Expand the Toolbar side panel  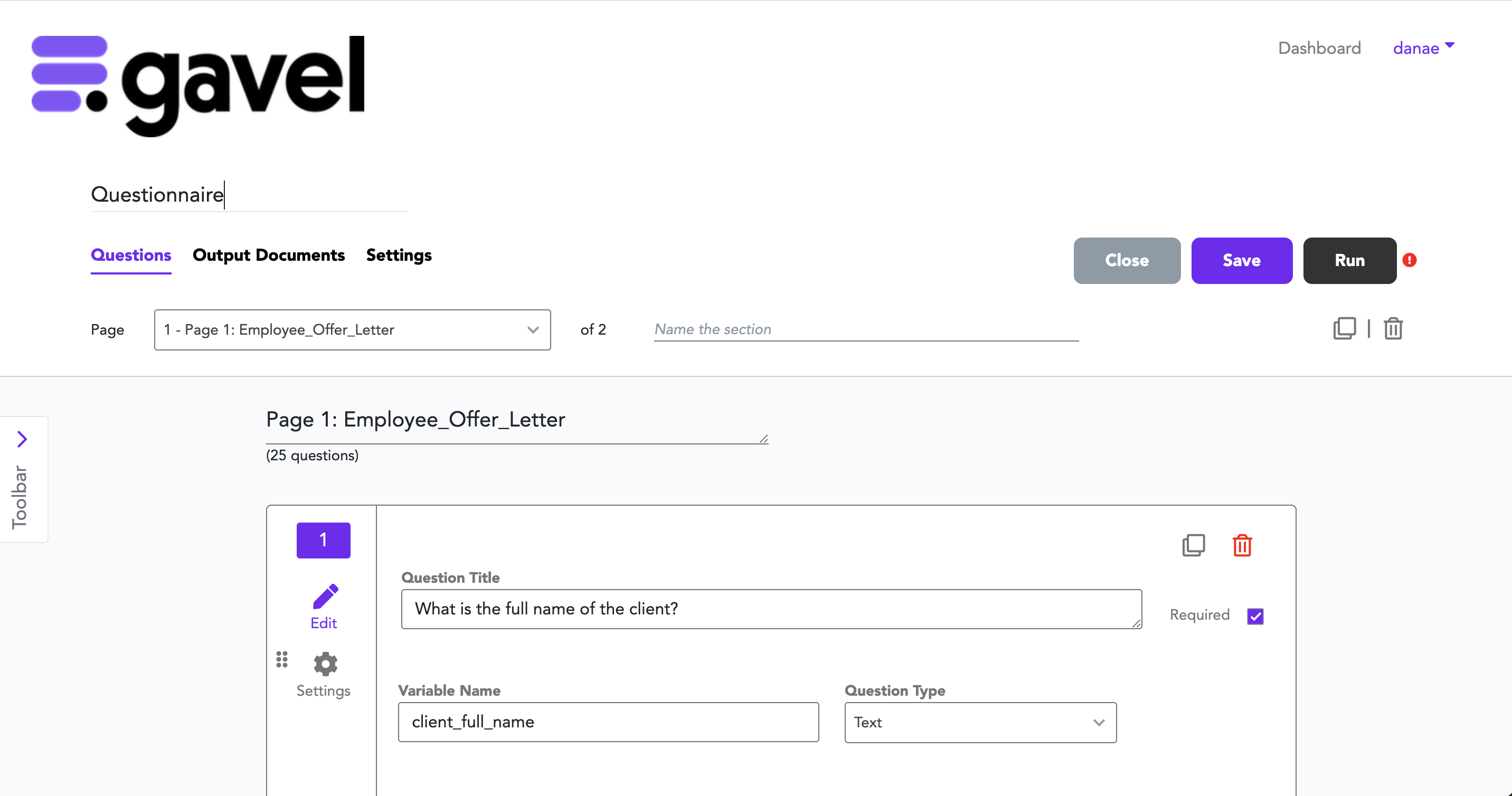[22, 439]
